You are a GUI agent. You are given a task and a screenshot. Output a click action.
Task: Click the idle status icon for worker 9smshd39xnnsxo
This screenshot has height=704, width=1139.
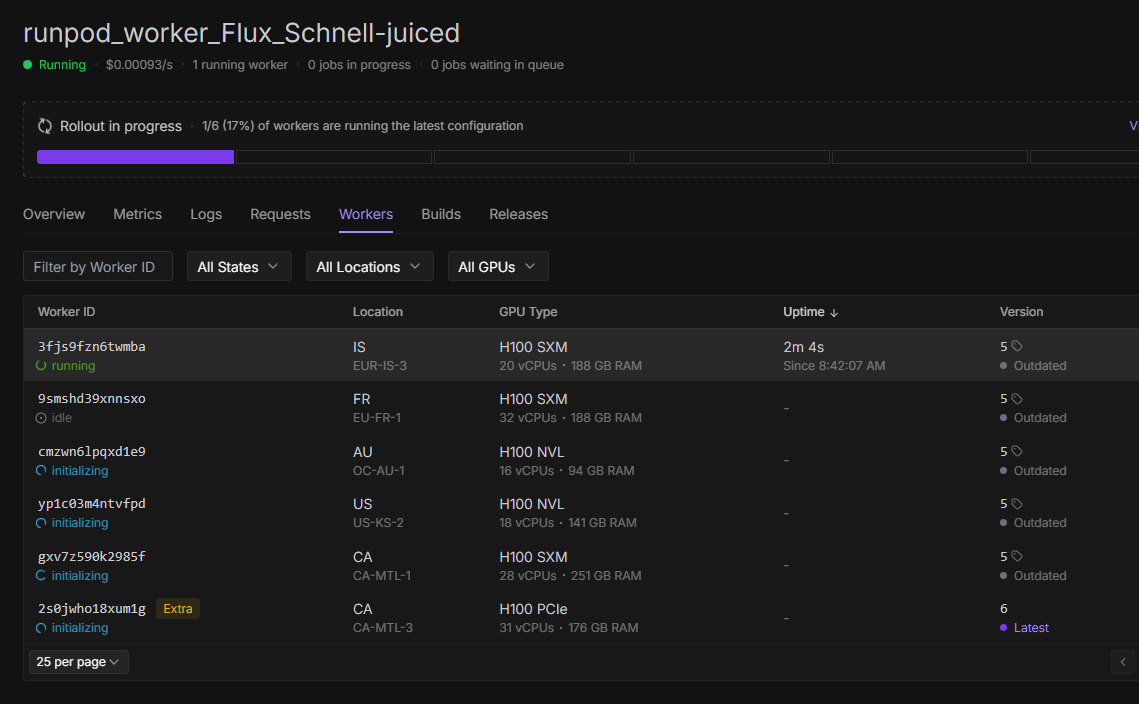click(x=41, y=418)
